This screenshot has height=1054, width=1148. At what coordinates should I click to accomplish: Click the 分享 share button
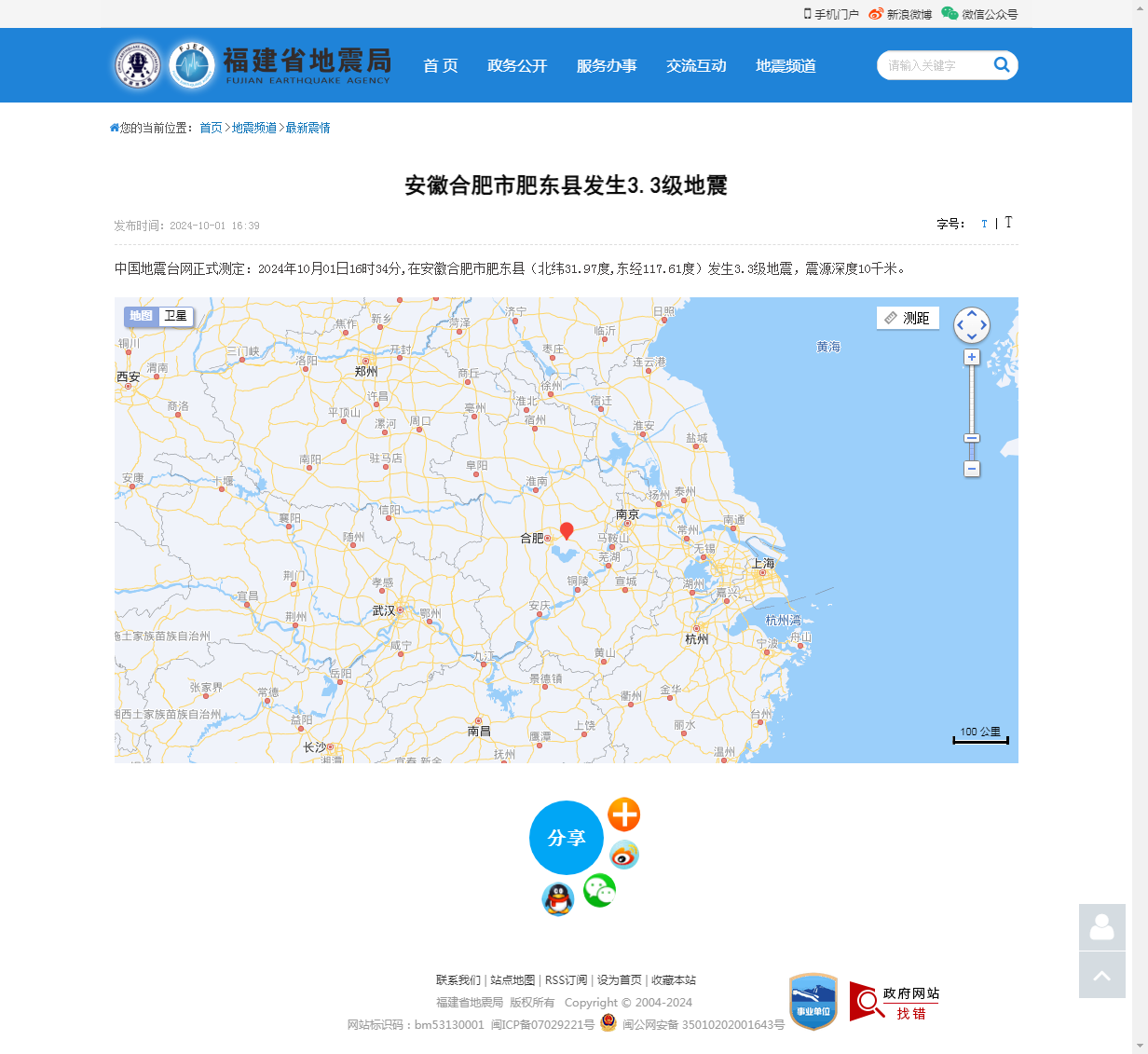[x=567, y=838]
